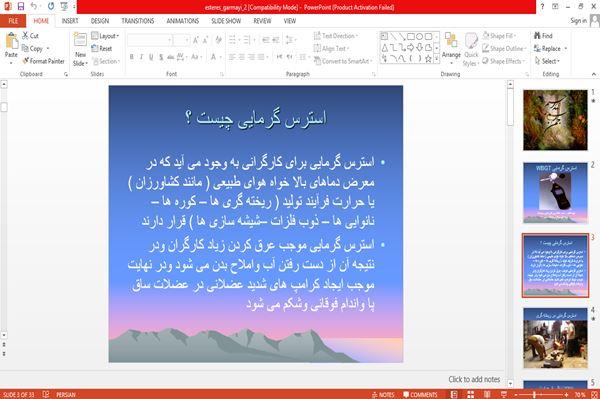The image size is (600, 399).
Task: Expand Shape Fill dropdown
Action: coord(499,36)
